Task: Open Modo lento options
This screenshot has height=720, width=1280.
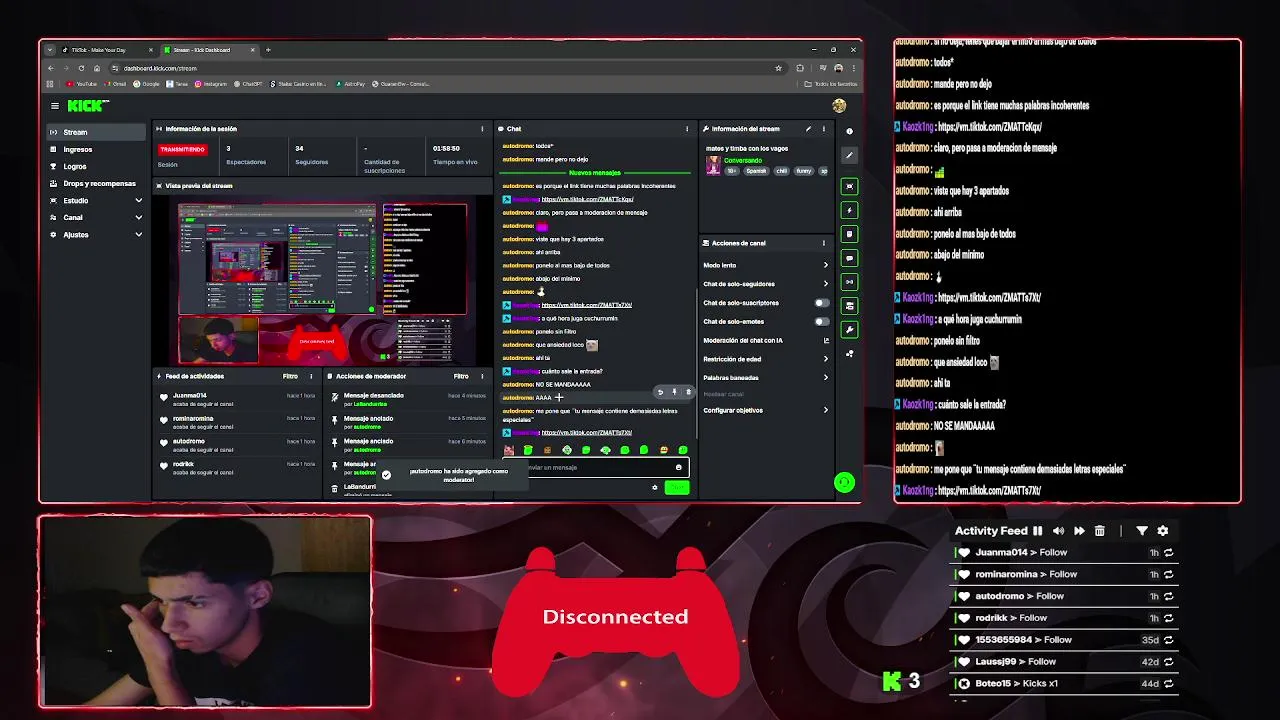Action: click(765, 265)
